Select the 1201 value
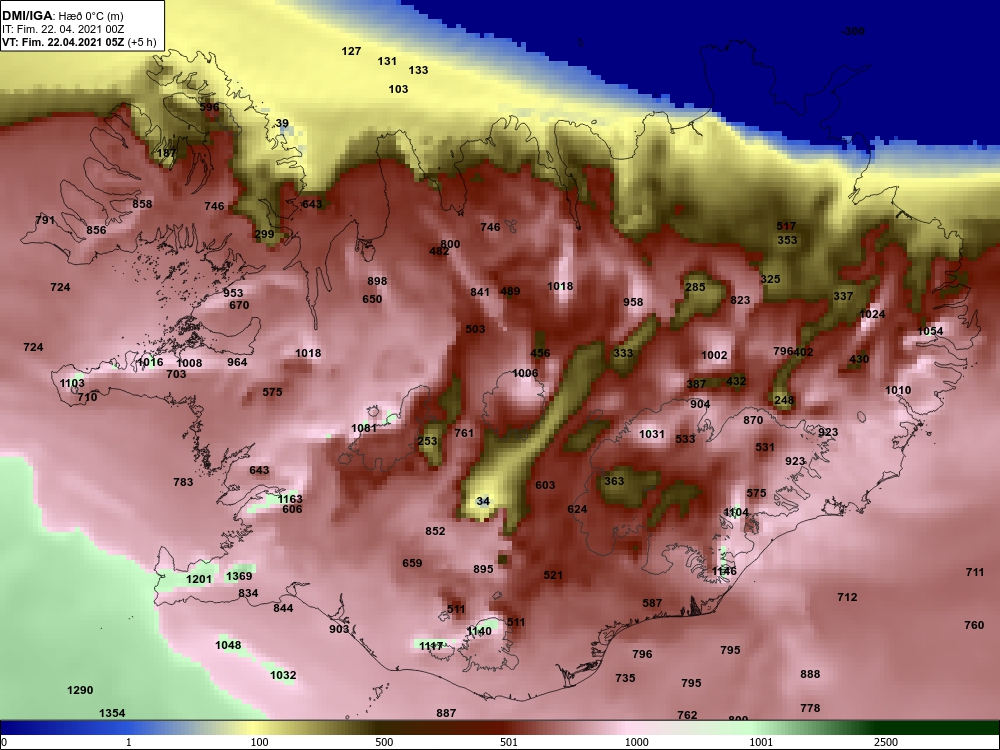Image resolution: width=1000 pixels, height=750 pixels. [198, 579]
